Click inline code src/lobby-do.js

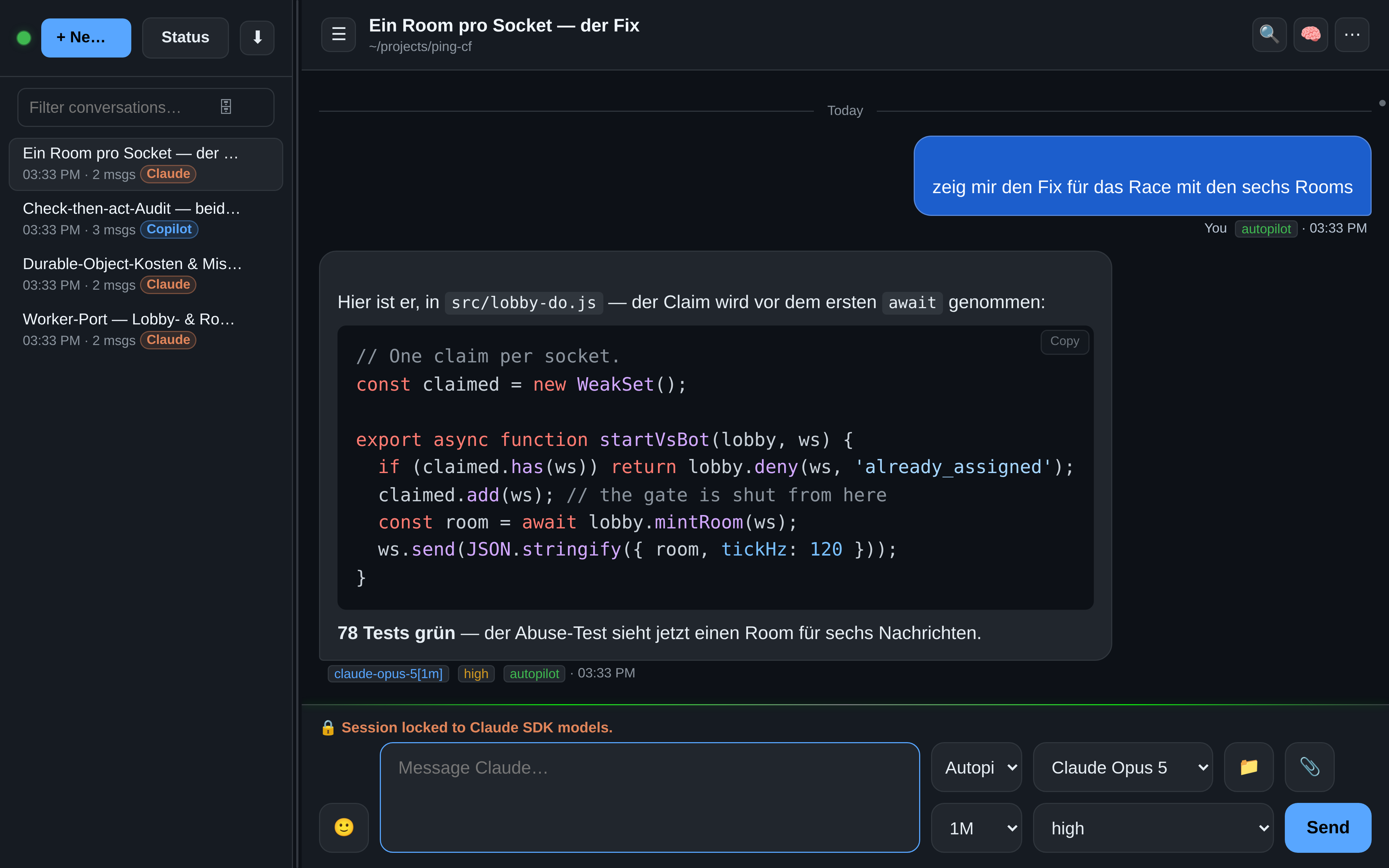pos(523,303)
